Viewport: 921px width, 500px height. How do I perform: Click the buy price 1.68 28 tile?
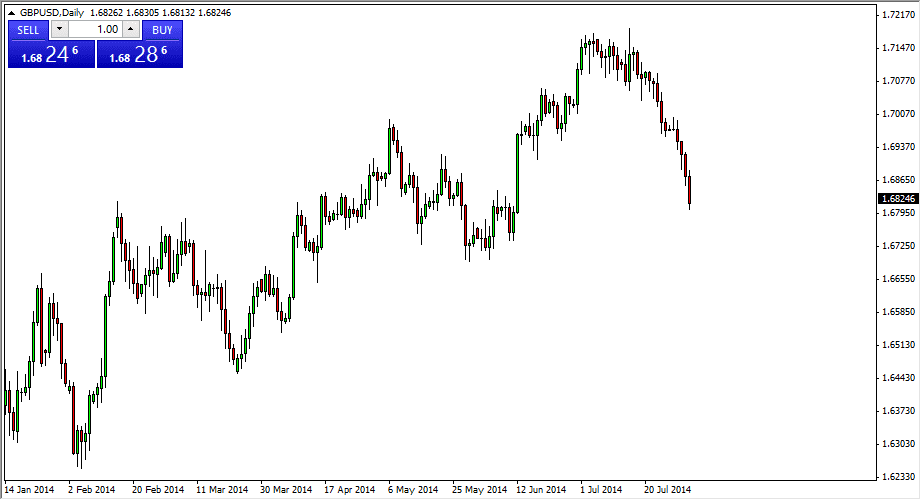[140, 56]
